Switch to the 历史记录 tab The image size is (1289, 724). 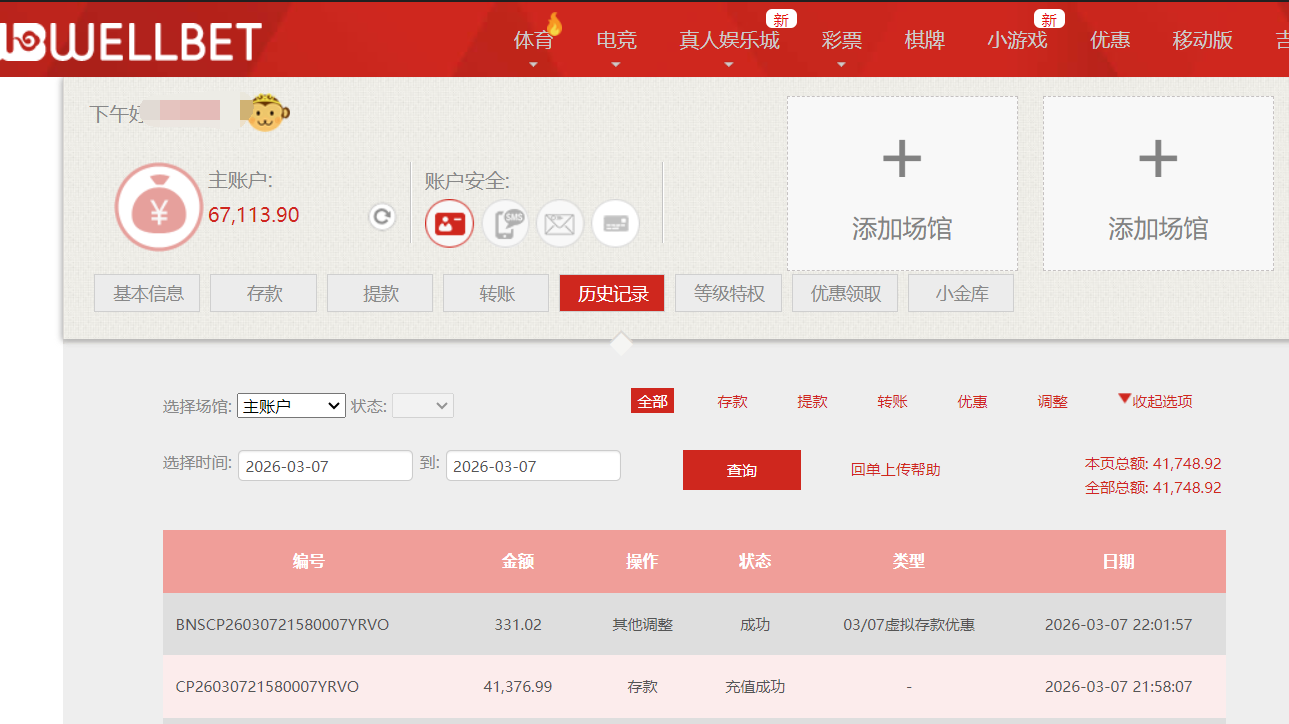click(612, 292)
